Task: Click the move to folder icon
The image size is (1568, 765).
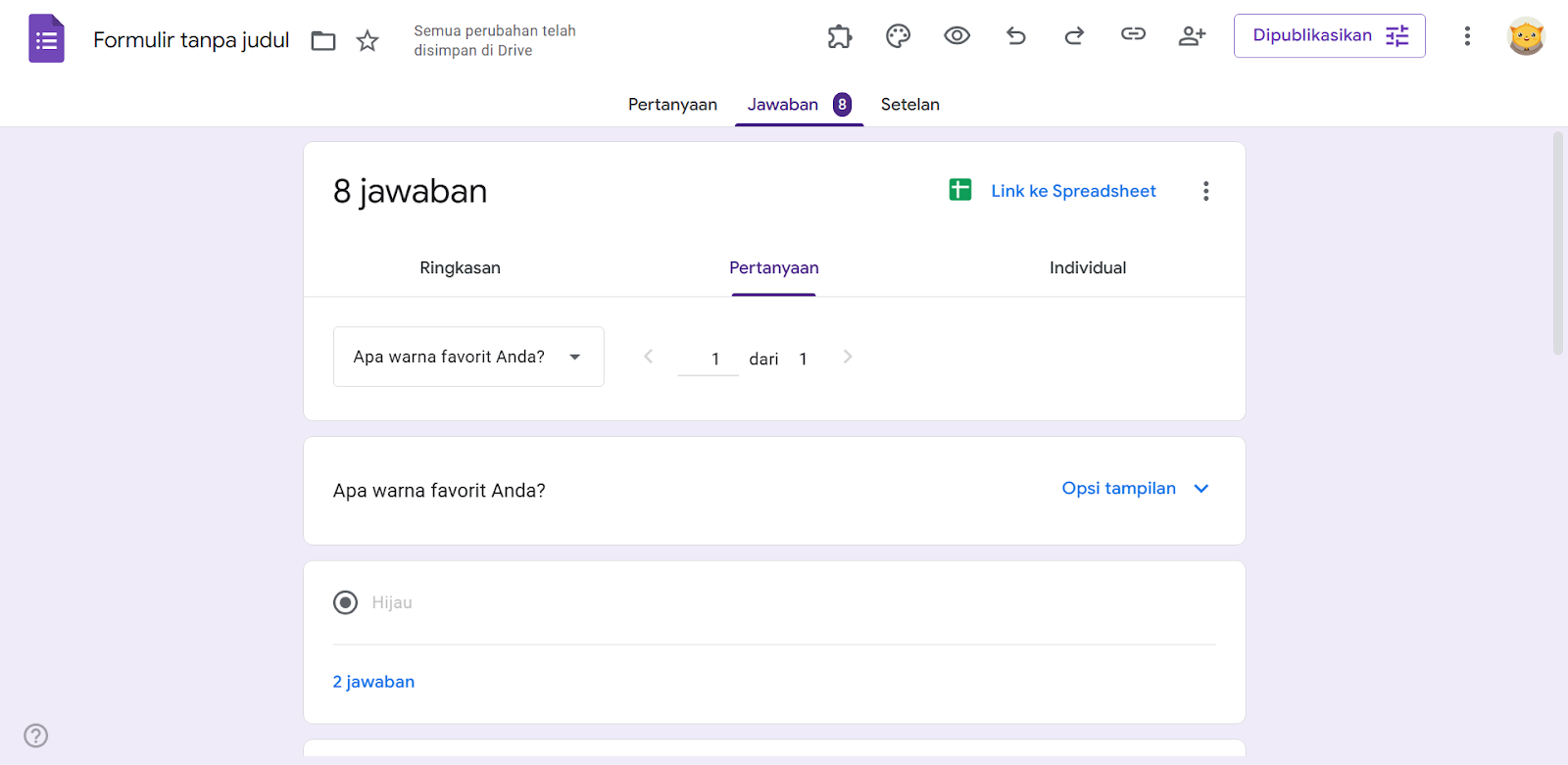Action: click(x=323, y=40)
